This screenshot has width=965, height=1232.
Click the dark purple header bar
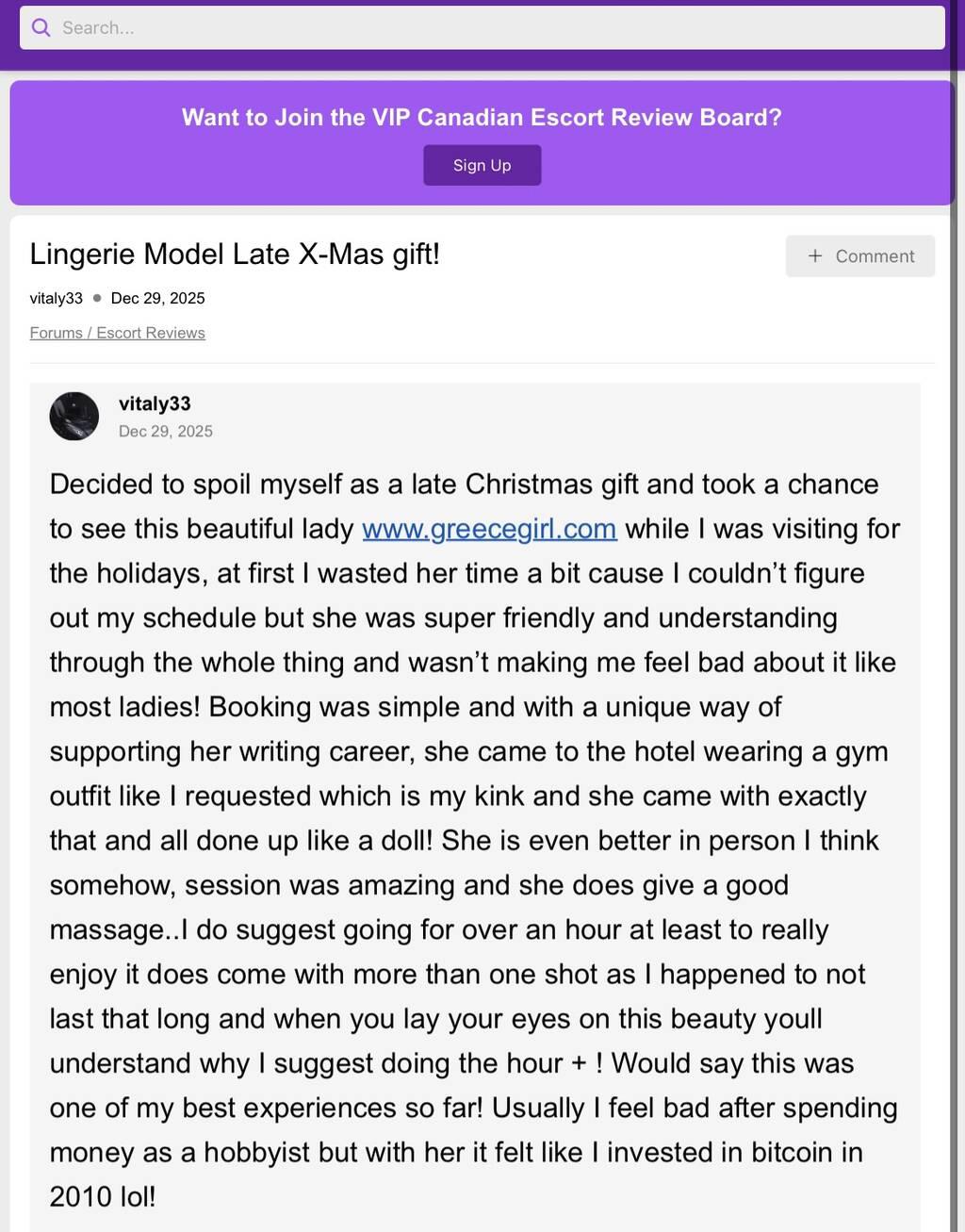[471, 60]
